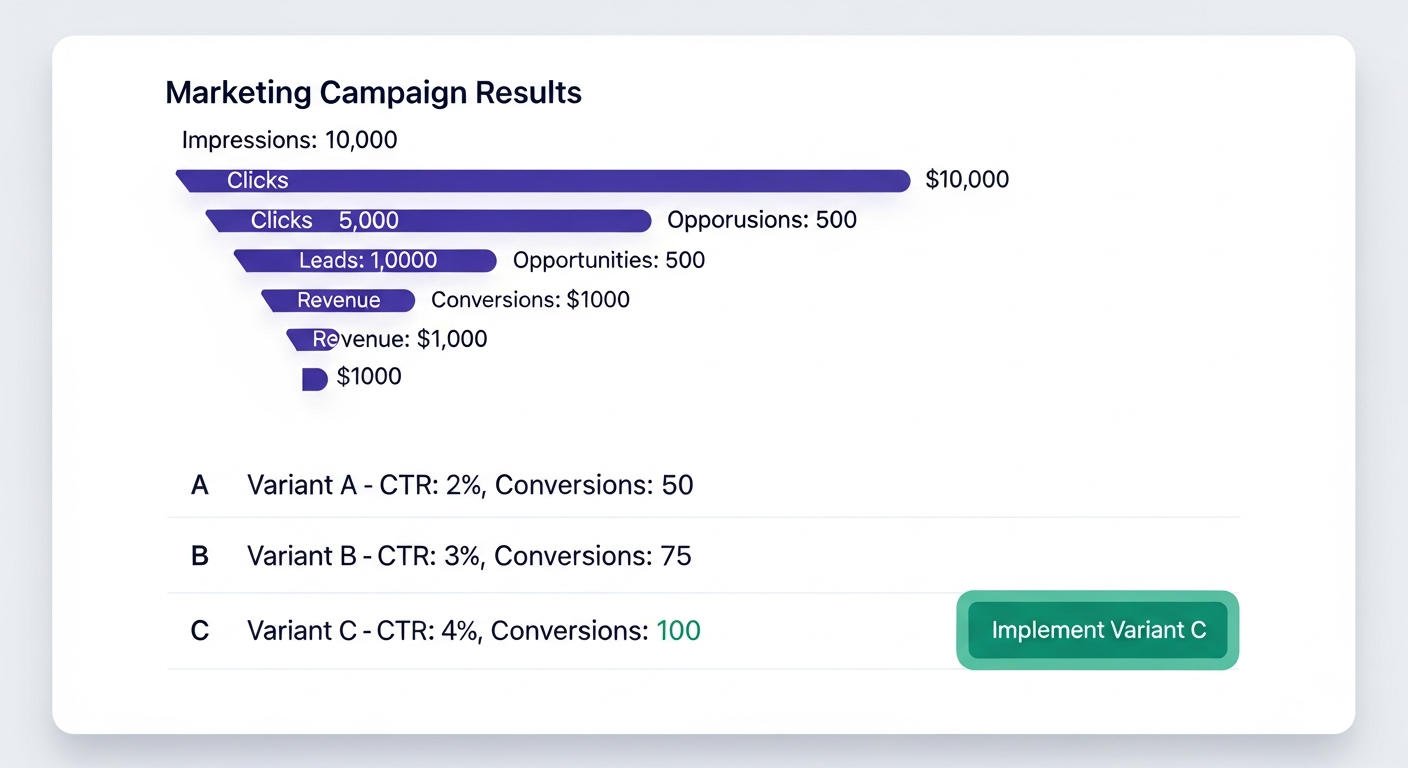Click the Revenue: $1,000 funnel segment
This screenshot has width=1408, height=768.
(312, 339)
